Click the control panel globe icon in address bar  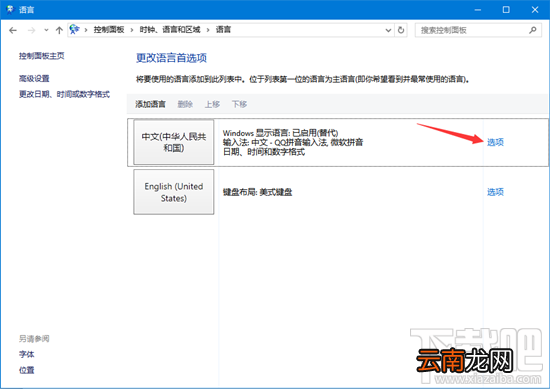tap(74, 29)
